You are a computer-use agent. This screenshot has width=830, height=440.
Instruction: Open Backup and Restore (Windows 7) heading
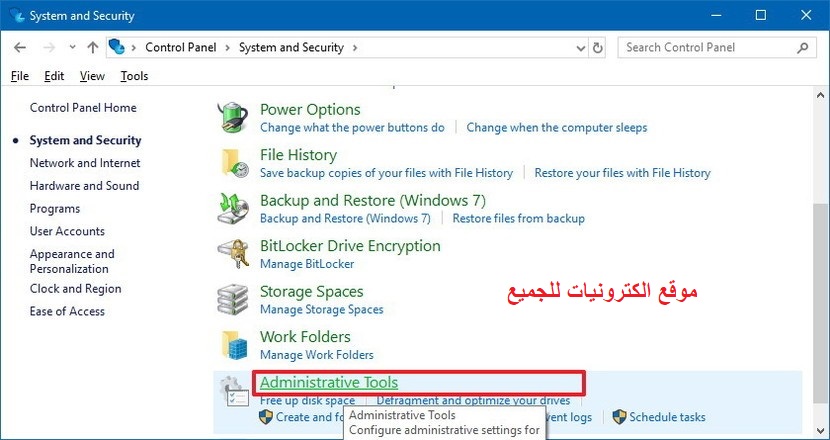tap(373, 201)
